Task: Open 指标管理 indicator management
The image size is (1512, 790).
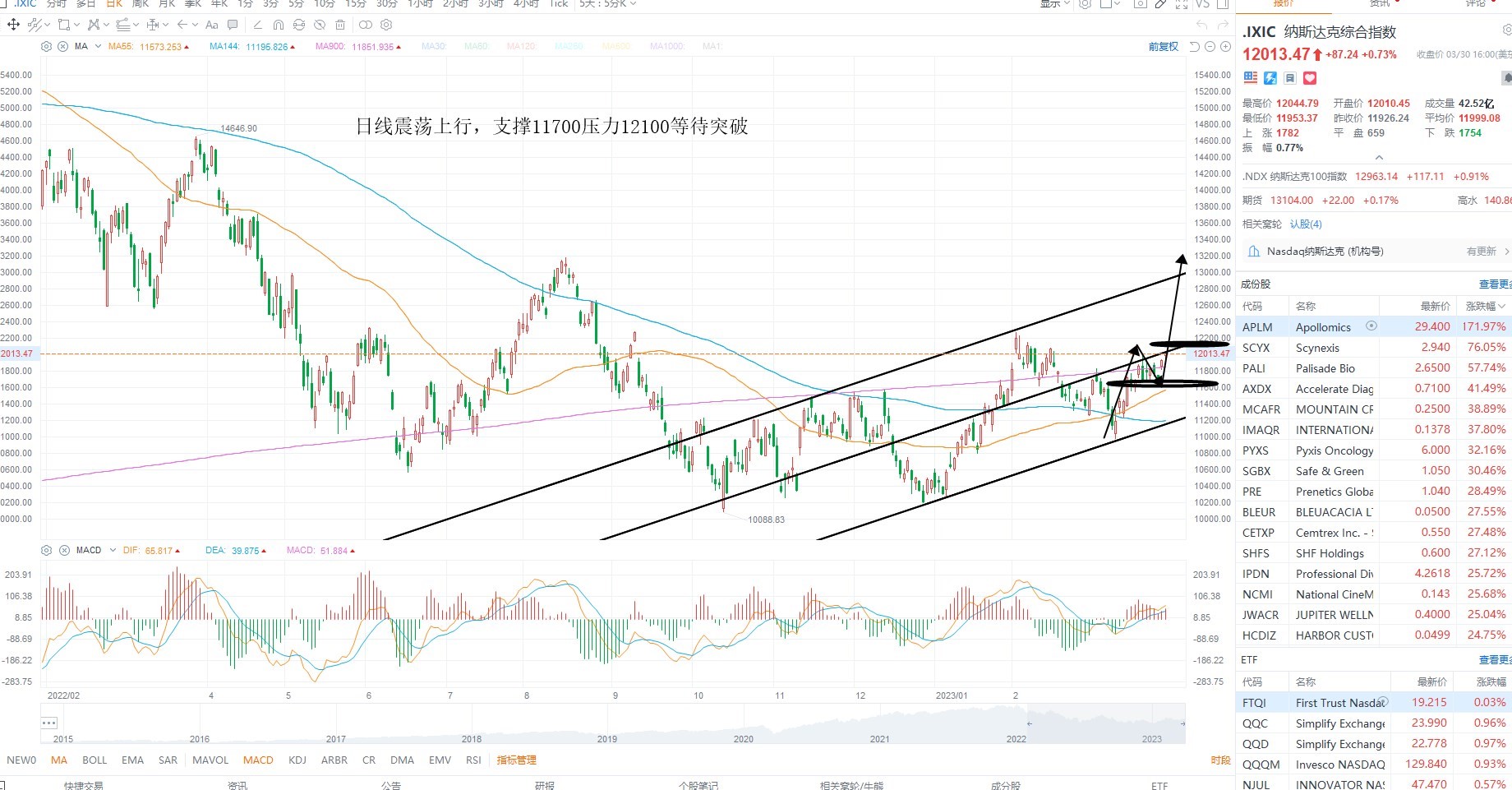Action: click(516, 760)
